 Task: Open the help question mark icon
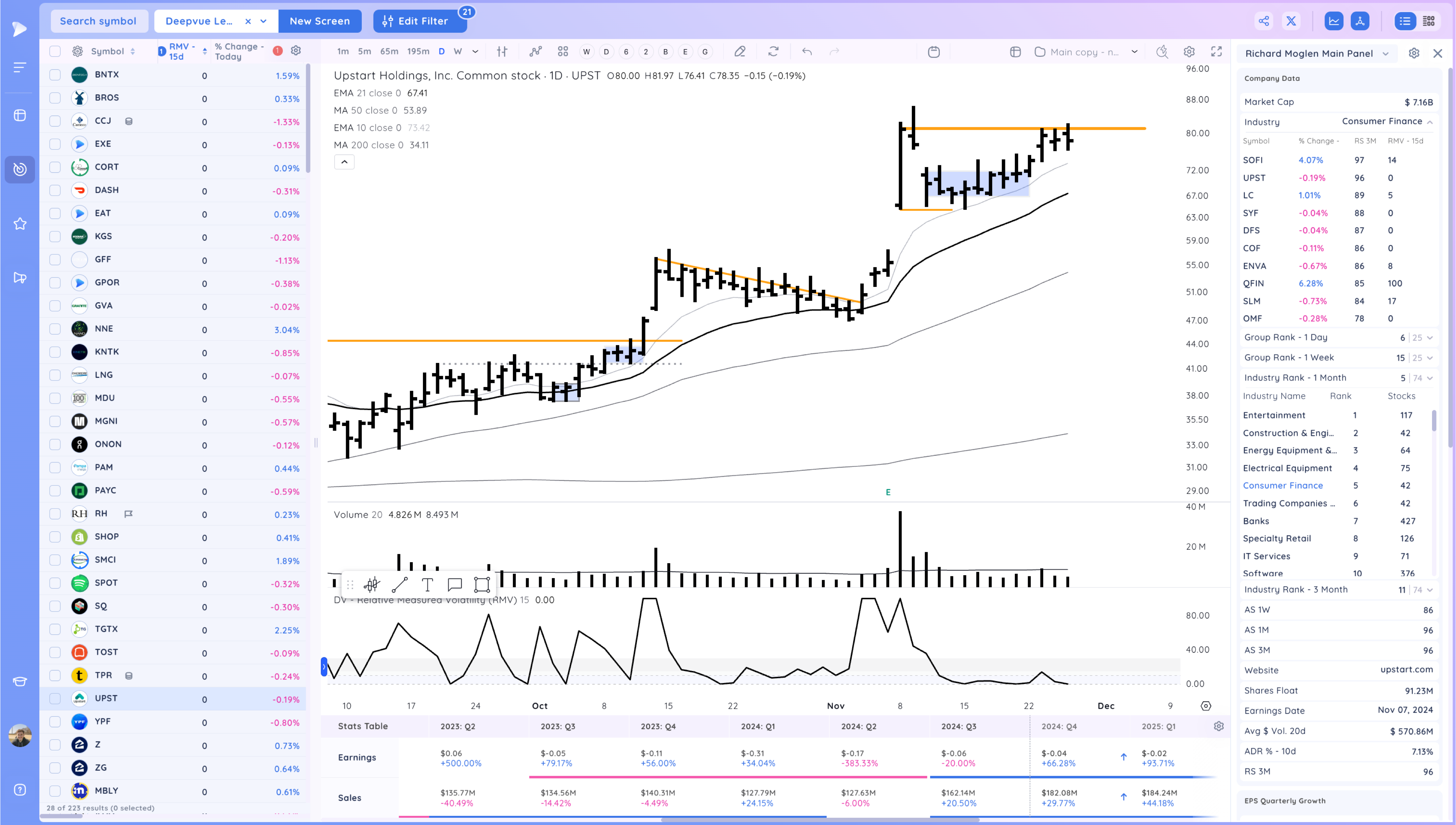(20, 790)
